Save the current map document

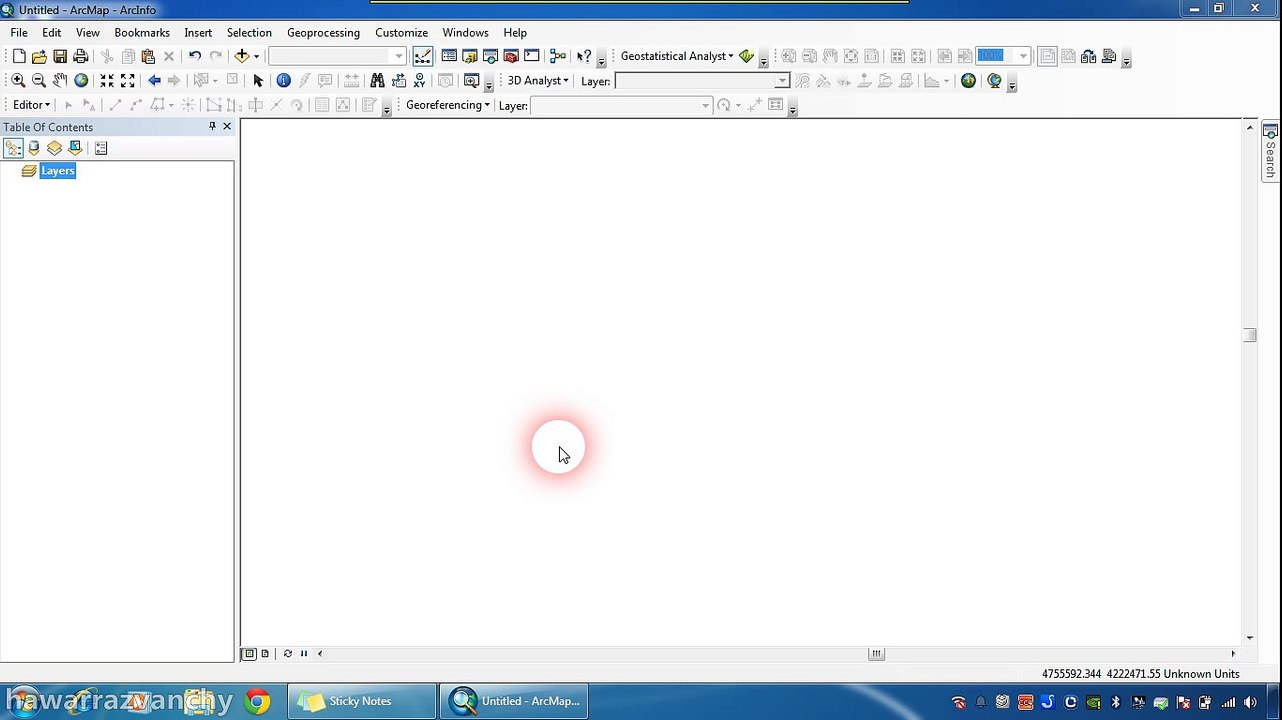pos(60,57)
